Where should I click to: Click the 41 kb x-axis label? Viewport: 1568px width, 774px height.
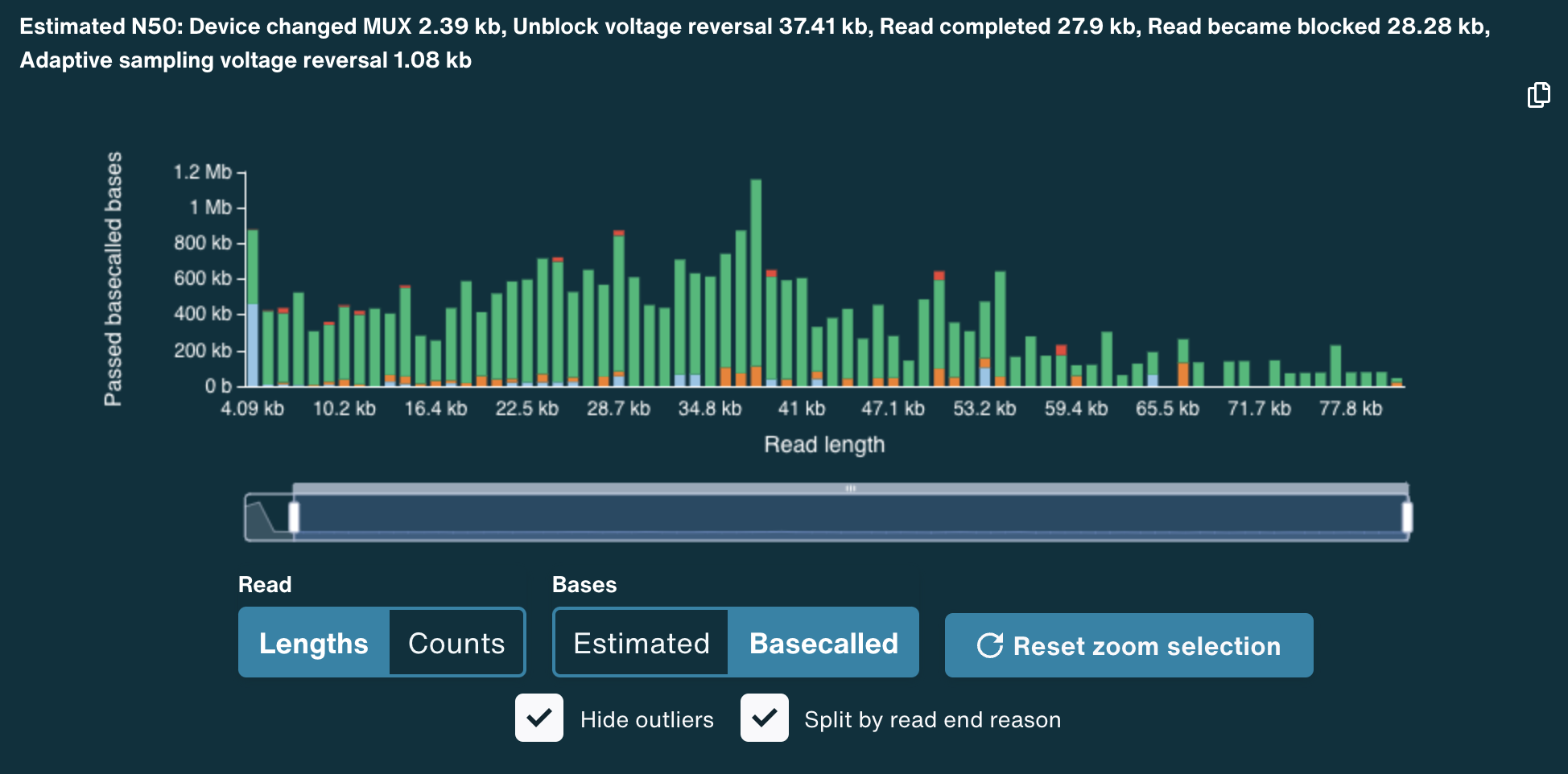coord(802,409)
